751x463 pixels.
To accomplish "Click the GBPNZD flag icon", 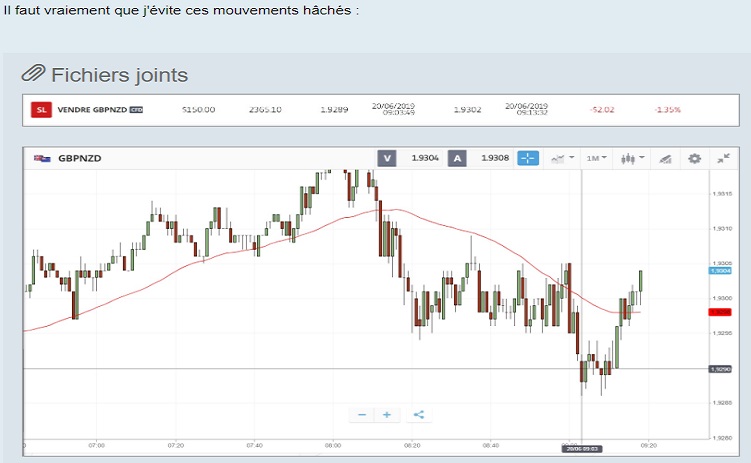I will [x=41, y=158].
